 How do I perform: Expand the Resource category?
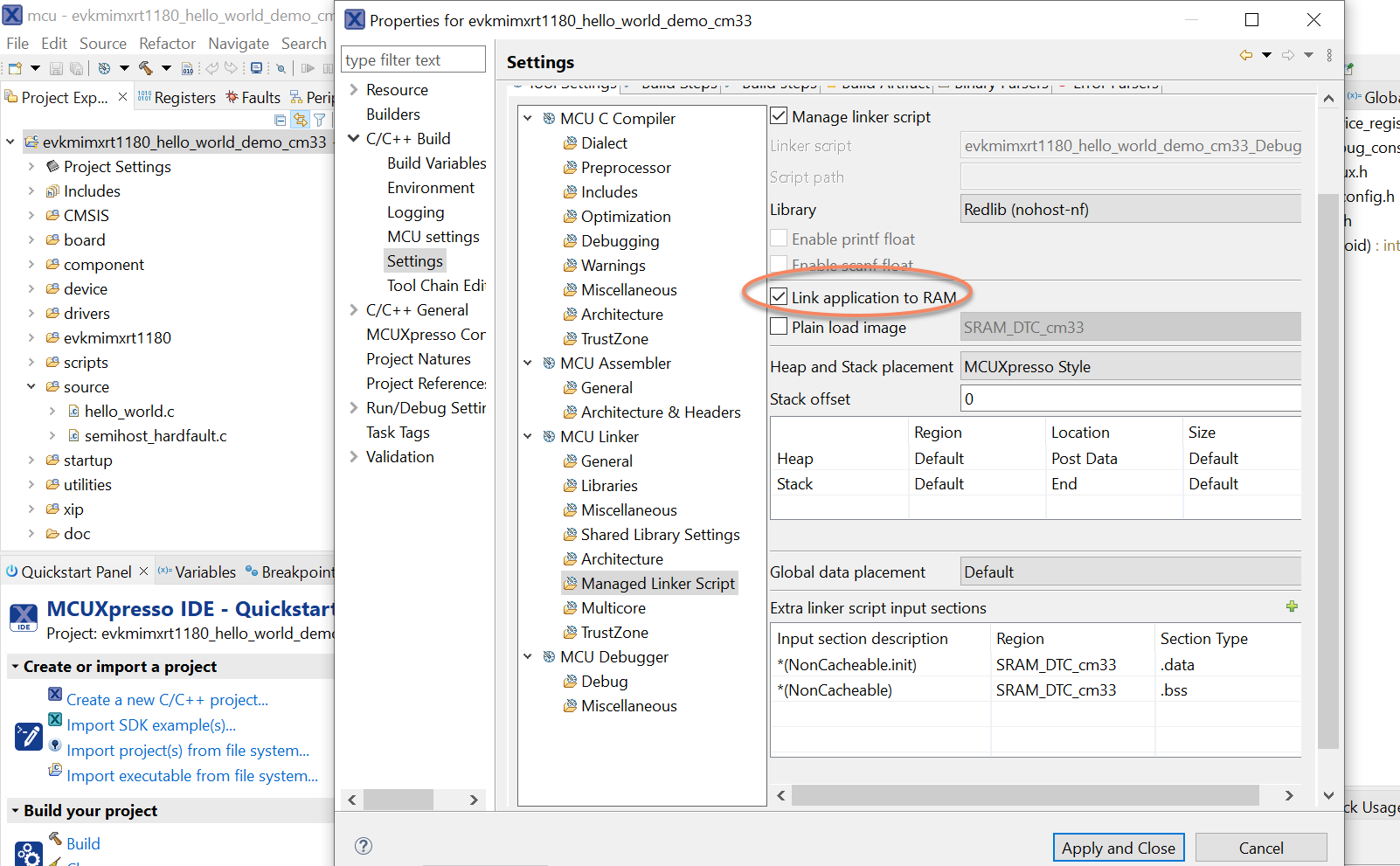click(354, 89)
